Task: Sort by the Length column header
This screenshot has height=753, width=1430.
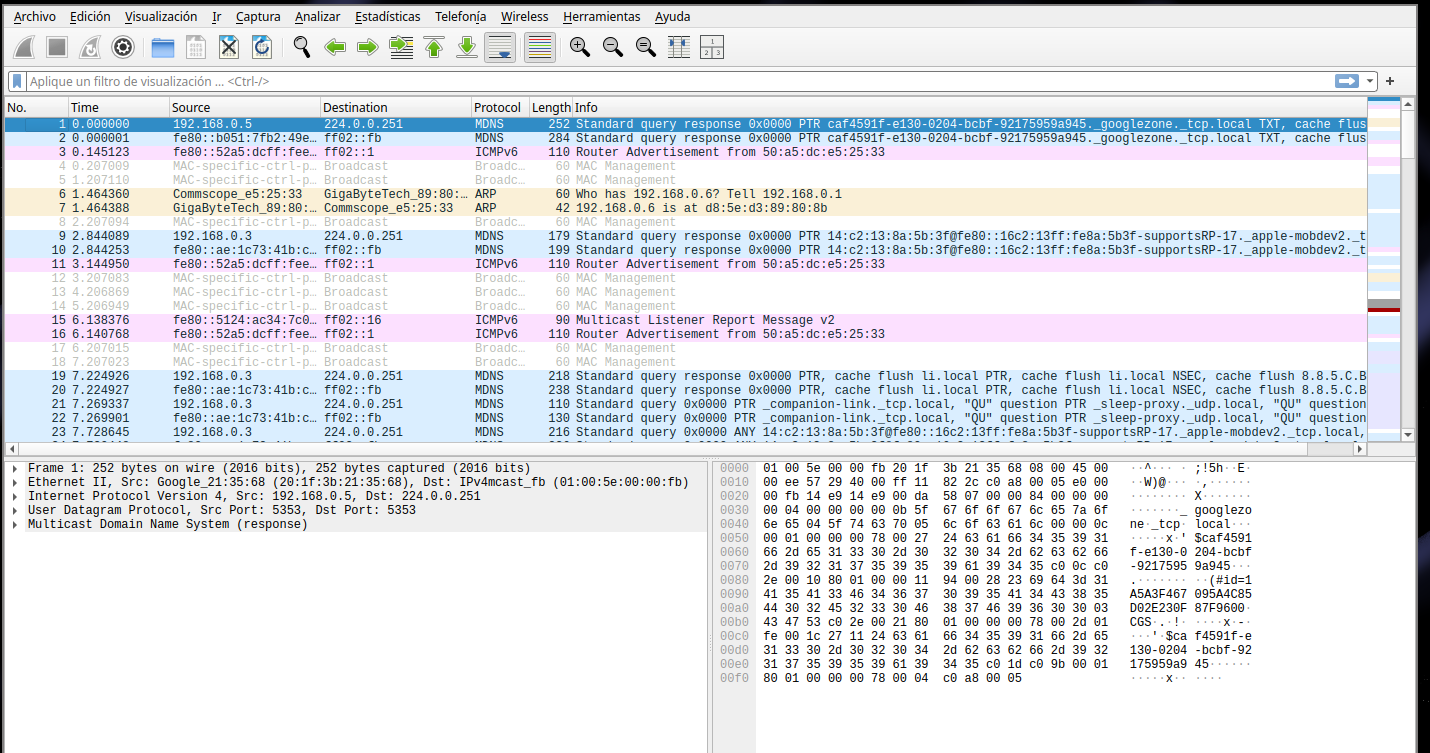Action: [x=551, y=107]
